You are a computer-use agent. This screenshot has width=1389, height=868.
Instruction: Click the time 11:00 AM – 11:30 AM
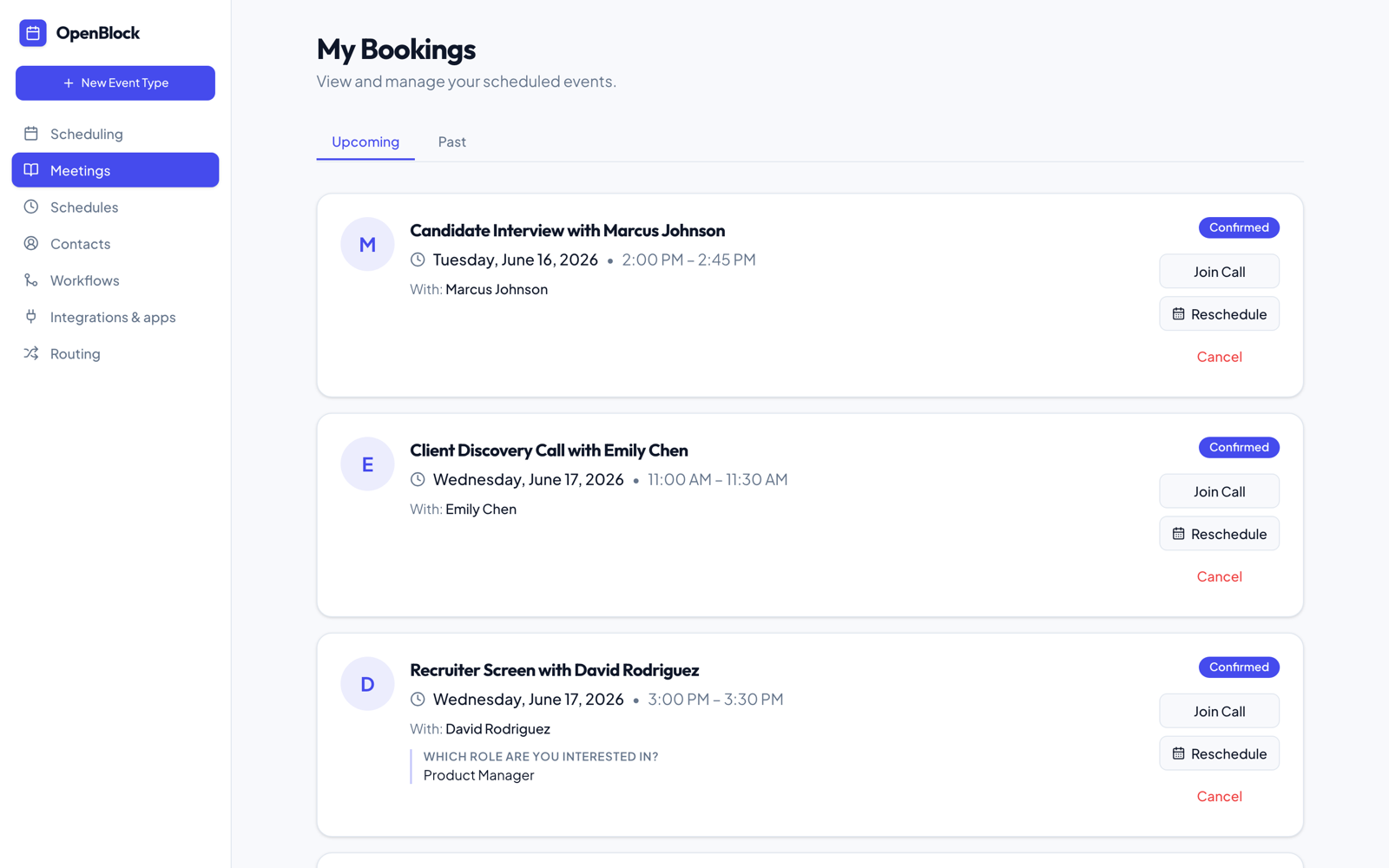coord(717,479)
